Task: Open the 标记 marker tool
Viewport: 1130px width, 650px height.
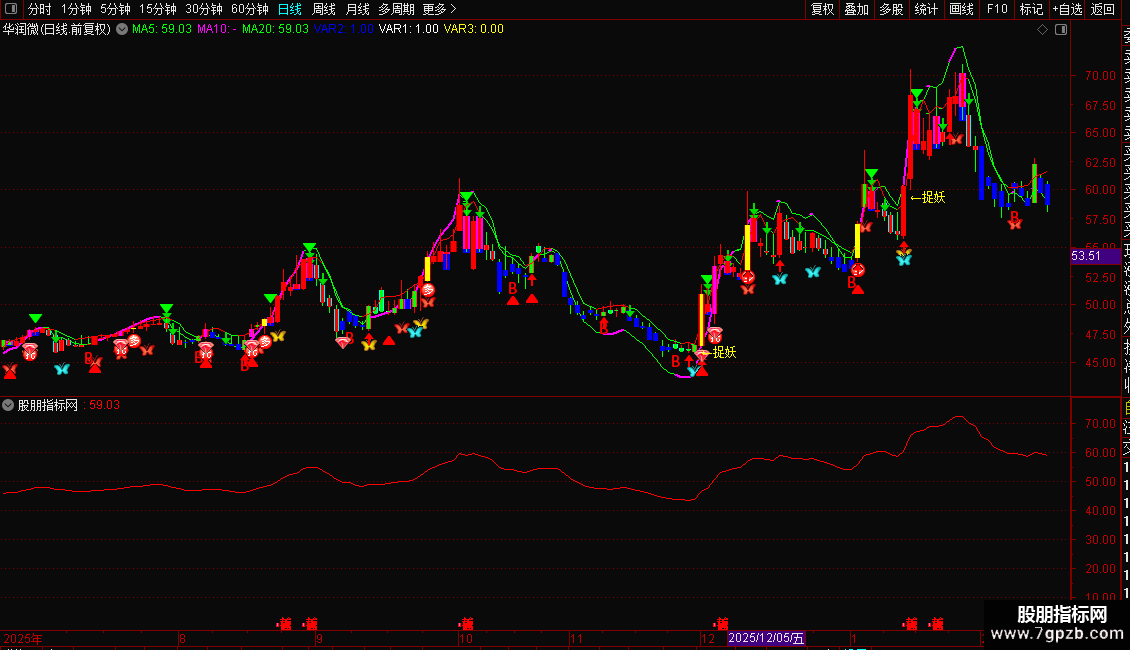Action: 1030,9
